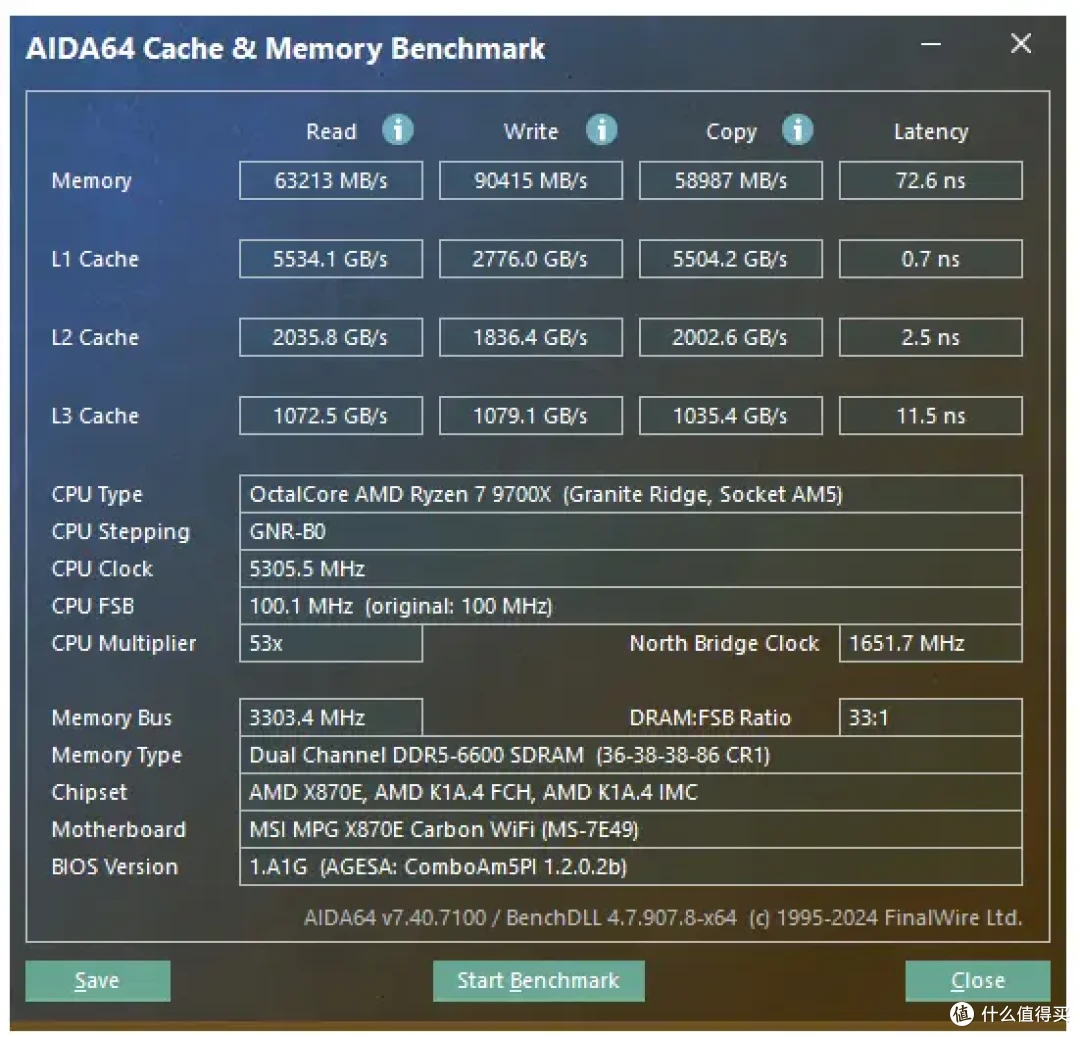1080x1037 pixels.
Task: Click the green Close button
Action: point(977,981)
